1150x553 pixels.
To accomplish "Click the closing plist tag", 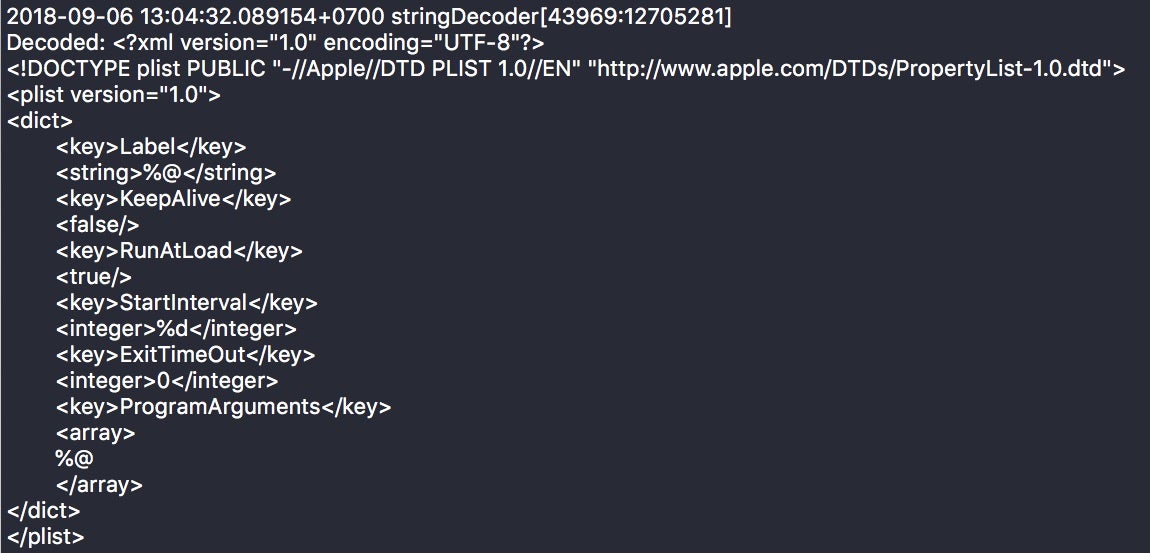I will (x=45, y=537).
